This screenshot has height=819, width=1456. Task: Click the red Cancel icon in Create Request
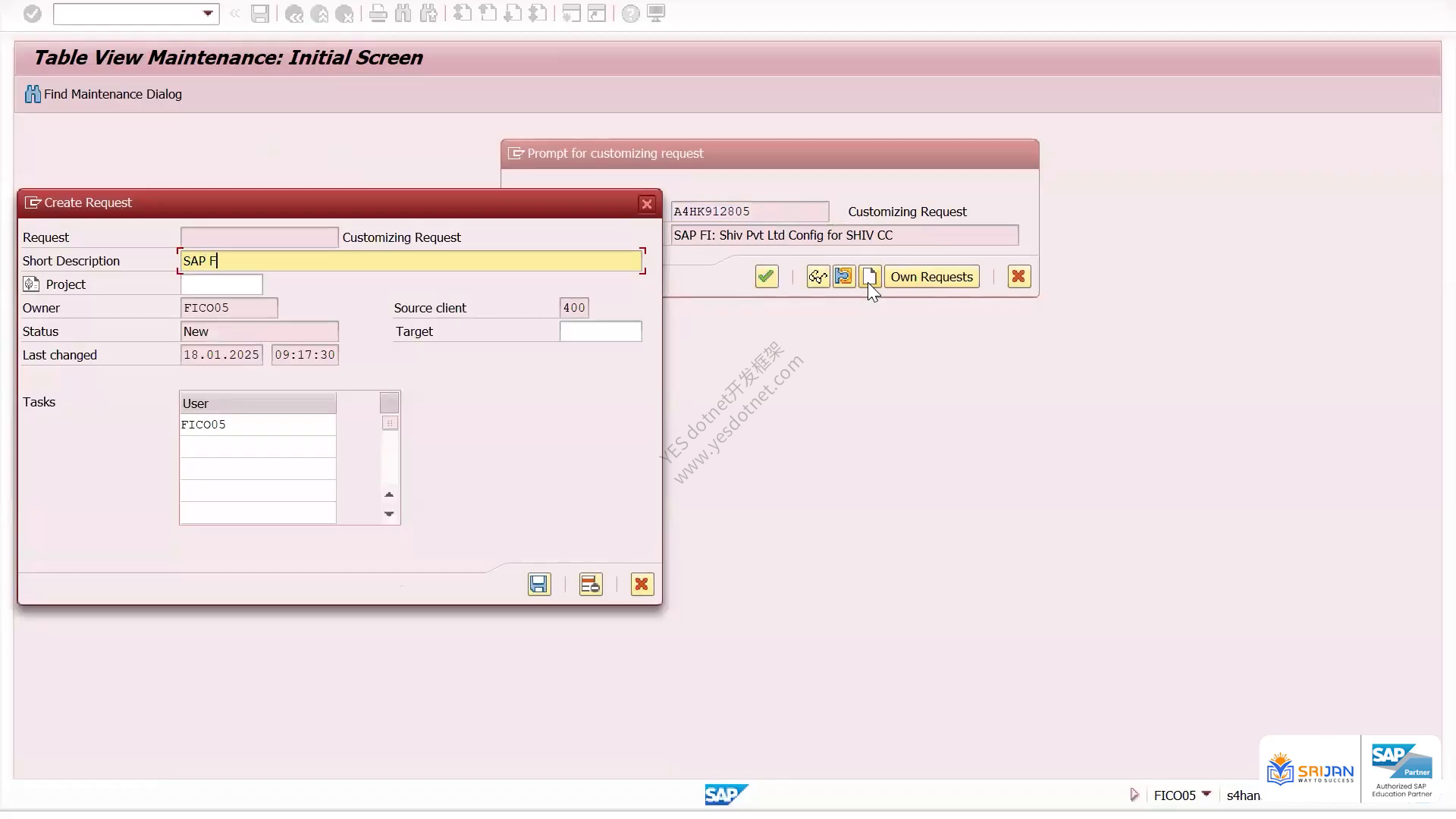[642, 584]
